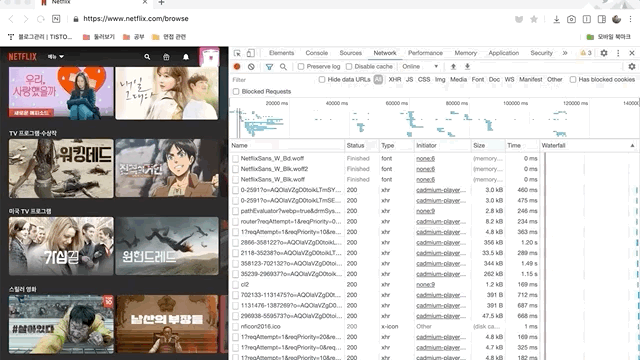The height and width of the screenshot is (360, 640).
Task: Check Blocked Requests
Action: click(x=236, y=91)
